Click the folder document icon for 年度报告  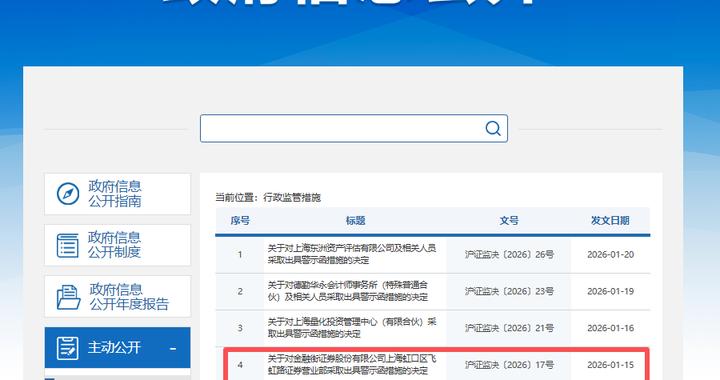coord(68,297)
